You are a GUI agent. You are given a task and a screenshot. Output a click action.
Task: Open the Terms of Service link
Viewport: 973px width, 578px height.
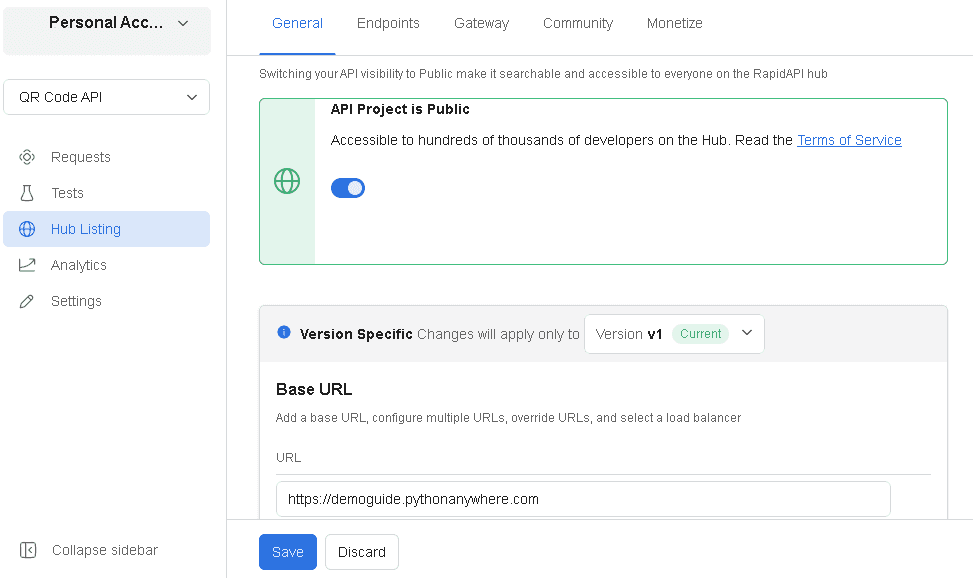[849, 140]
